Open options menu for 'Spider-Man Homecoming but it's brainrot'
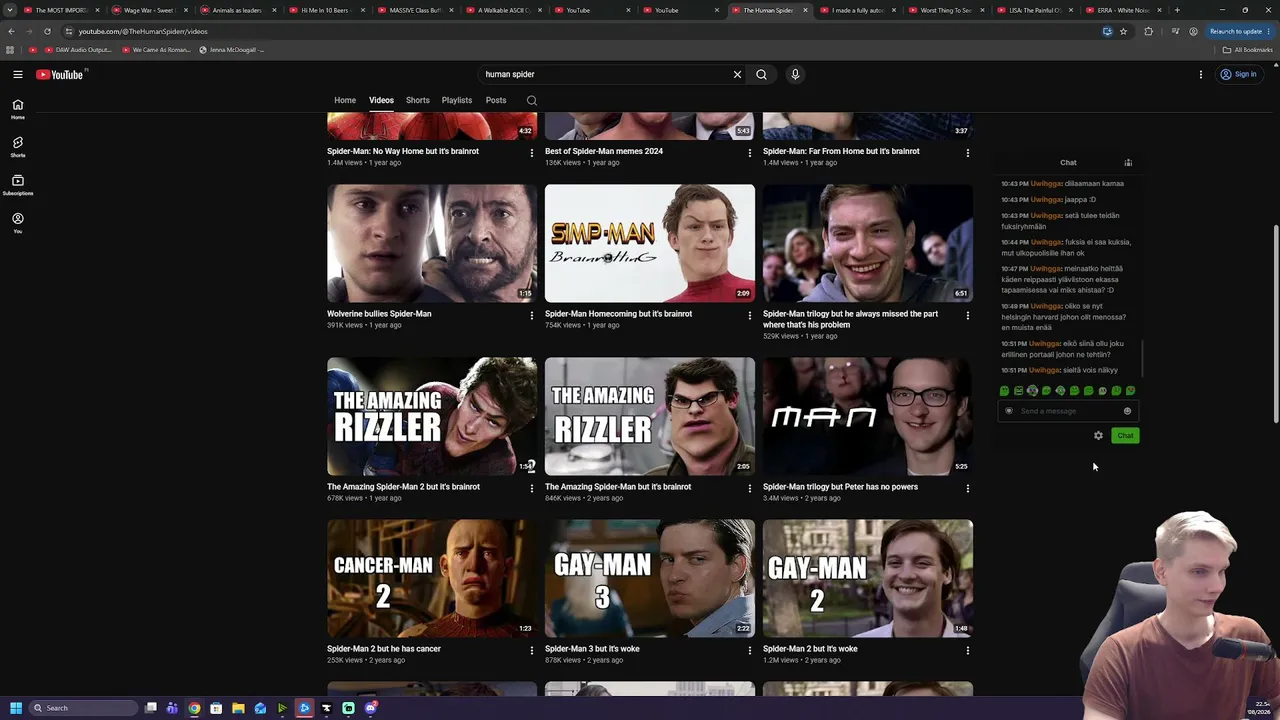This screenshot has height=720, width=1280. click(750, 316)
